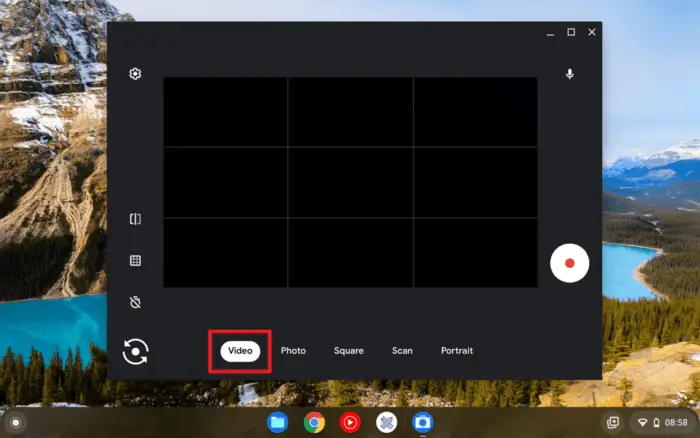The image size is (700, 438).
Task: Enable the timer icon
Action: coord(135,302)
